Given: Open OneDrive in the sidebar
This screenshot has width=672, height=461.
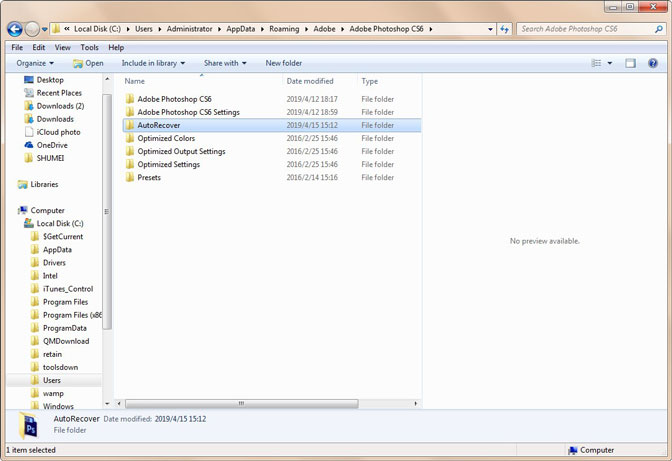Looking at the screenshot, I should pos(52,145).
